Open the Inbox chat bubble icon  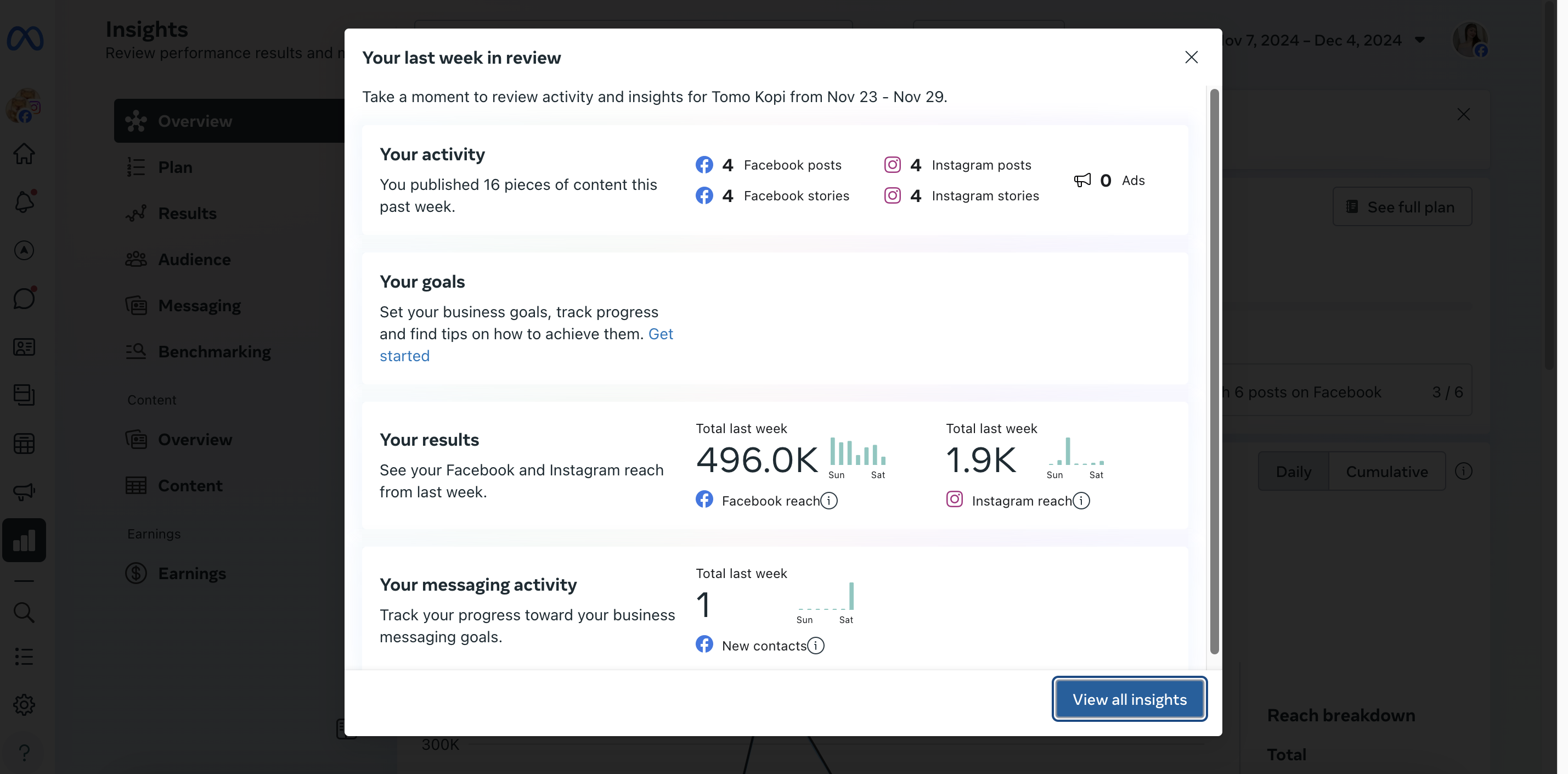[24, 299]
